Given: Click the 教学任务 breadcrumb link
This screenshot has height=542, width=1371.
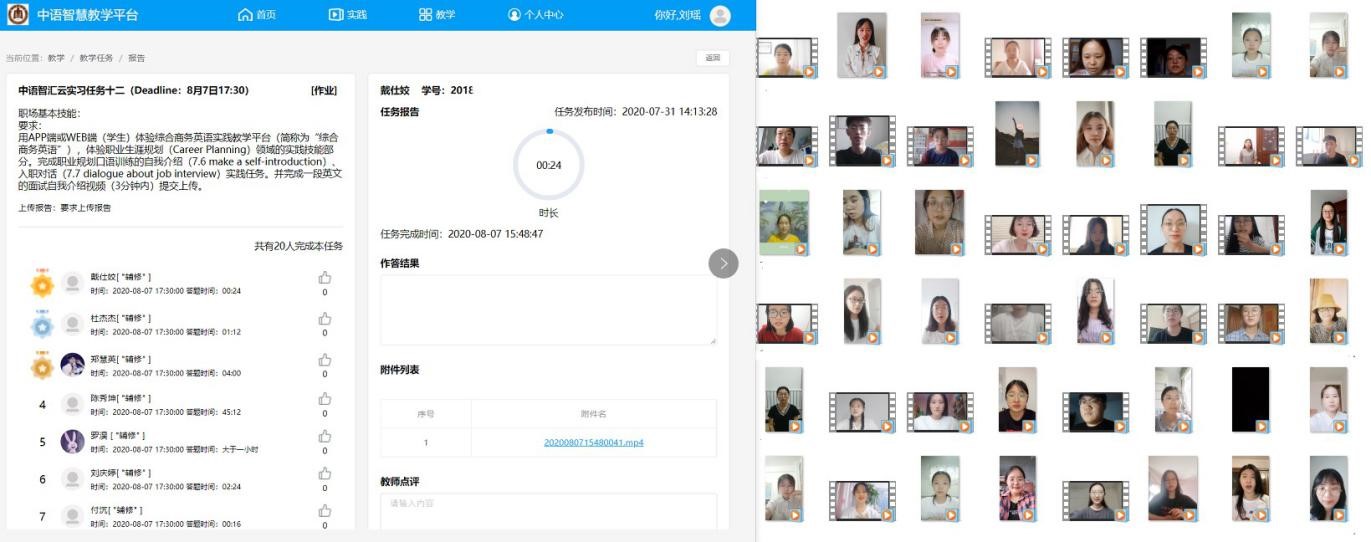Looking at the screenshot, I should point(96,58).
